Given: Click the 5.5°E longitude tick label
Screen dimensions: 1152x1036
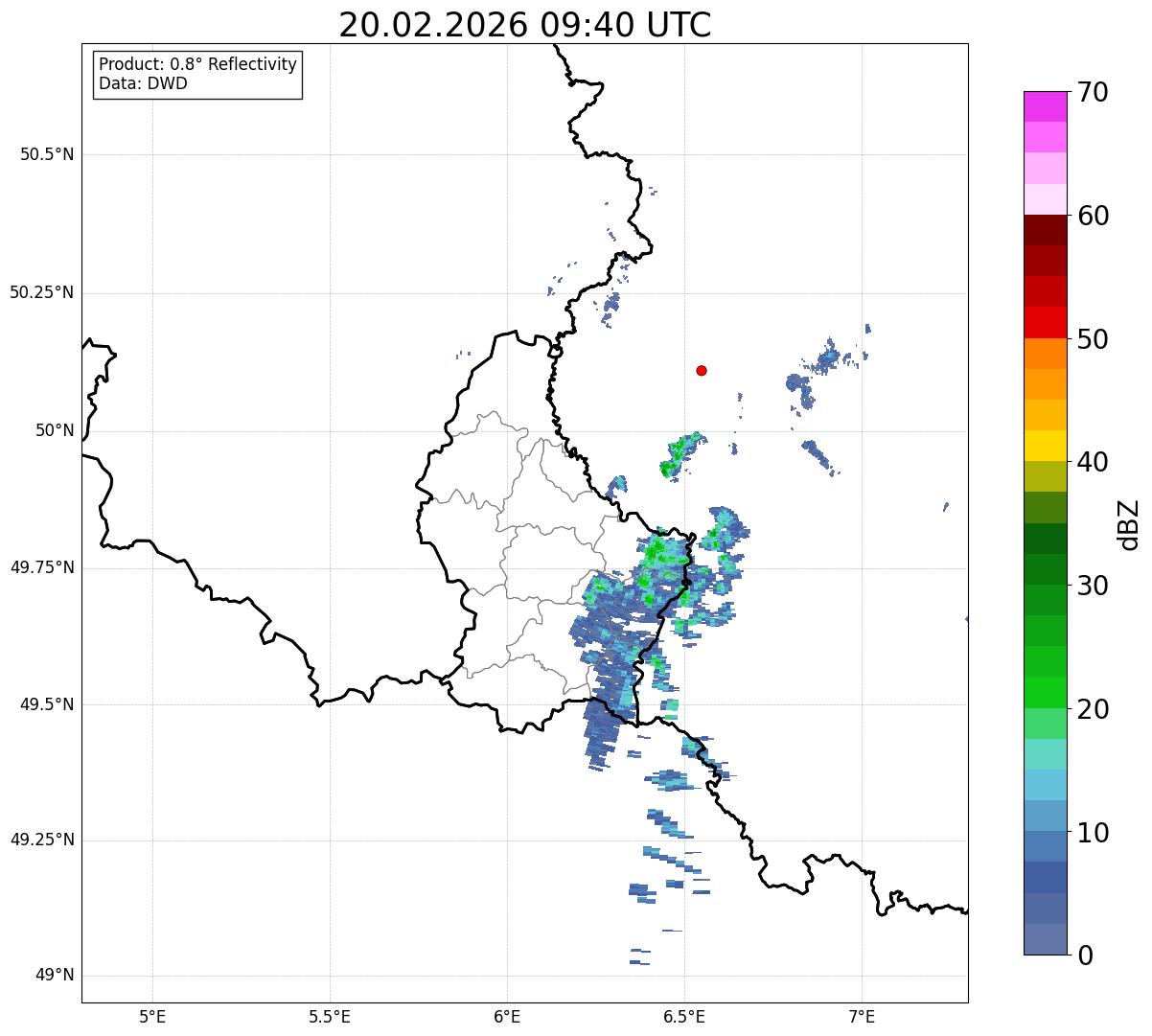Looking at the screenshot, I should pyautogui.click(x=330, y=1016).
